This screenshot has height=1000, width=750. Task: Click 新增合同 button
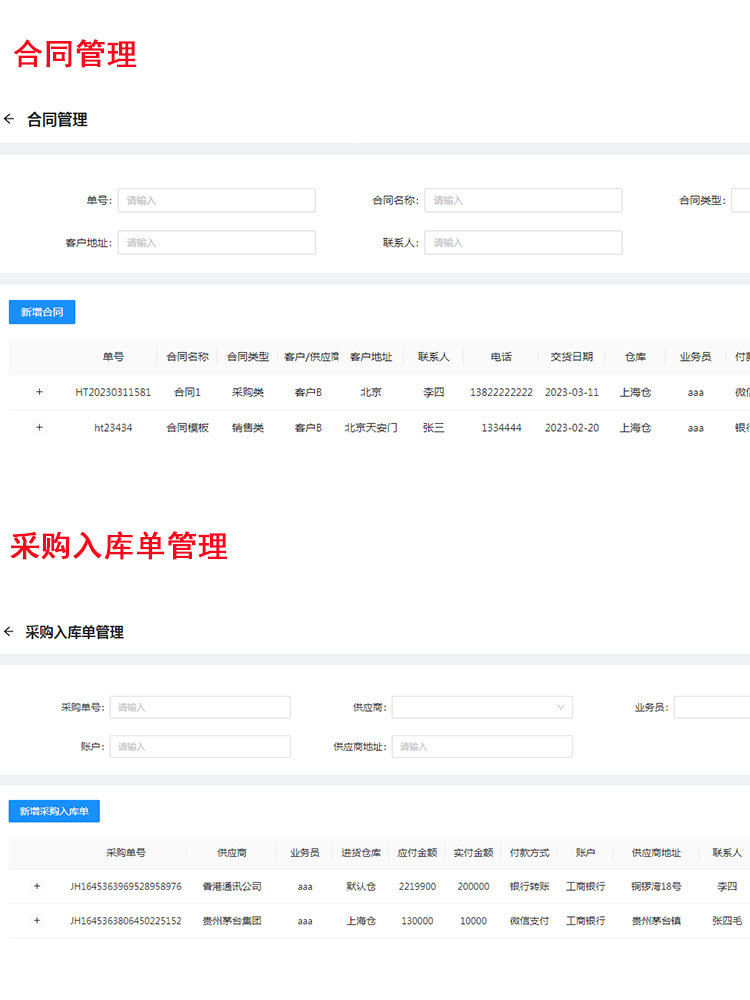(42, 312)
